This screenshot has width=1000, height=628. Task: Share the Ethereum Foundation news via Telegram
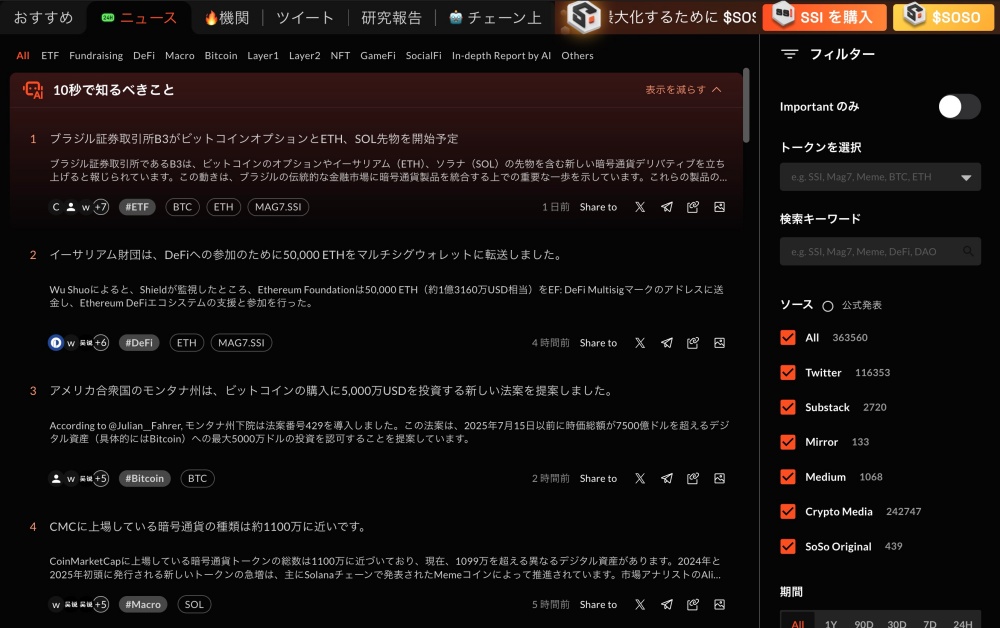(667, 343)
